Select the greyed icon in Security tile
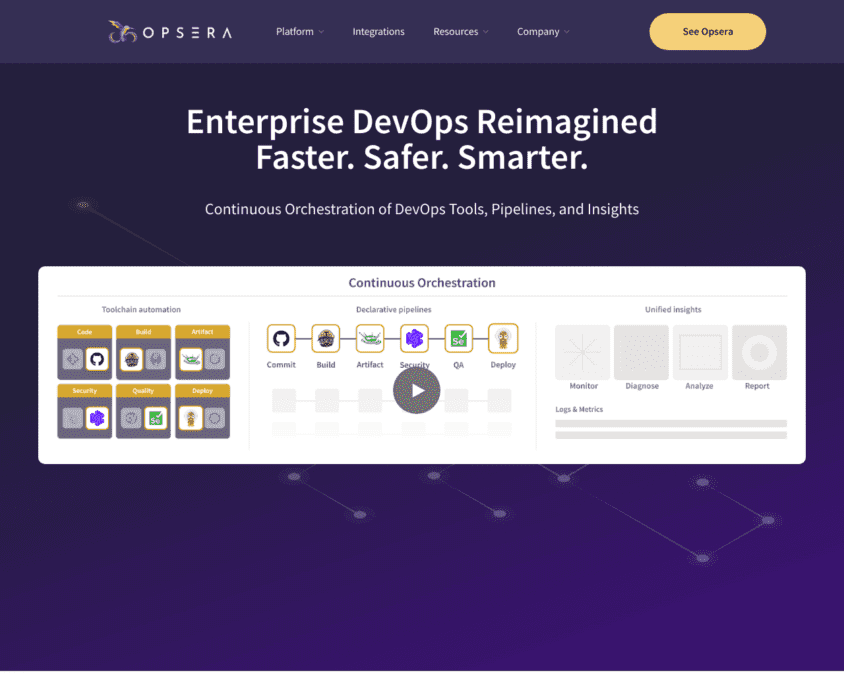844x675 pixels. click(x=73, y=418)
